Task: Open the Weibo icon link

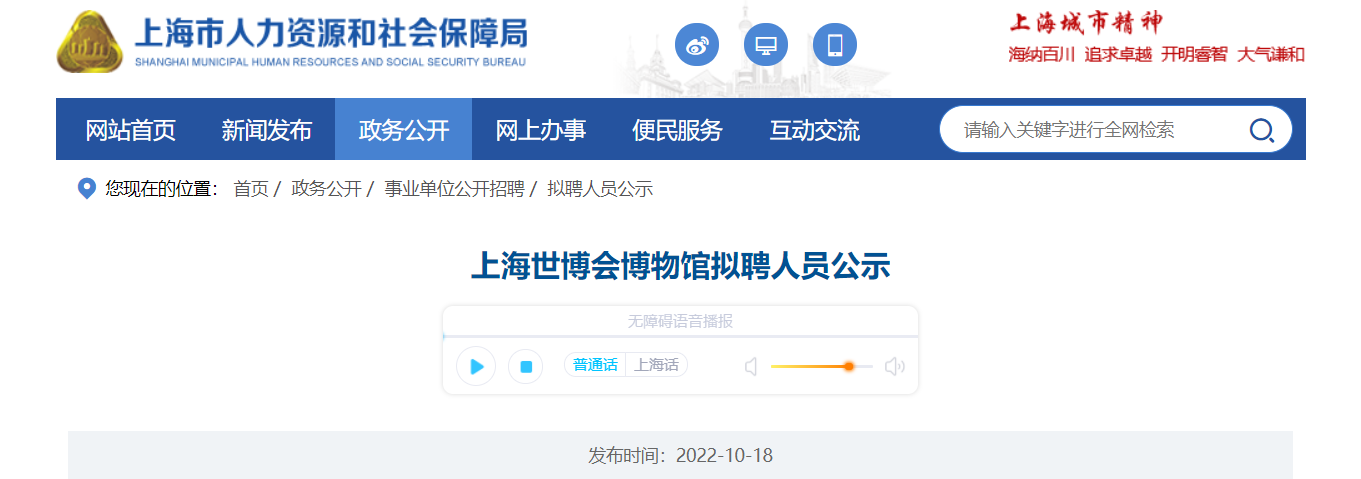Action: (697, 45)
